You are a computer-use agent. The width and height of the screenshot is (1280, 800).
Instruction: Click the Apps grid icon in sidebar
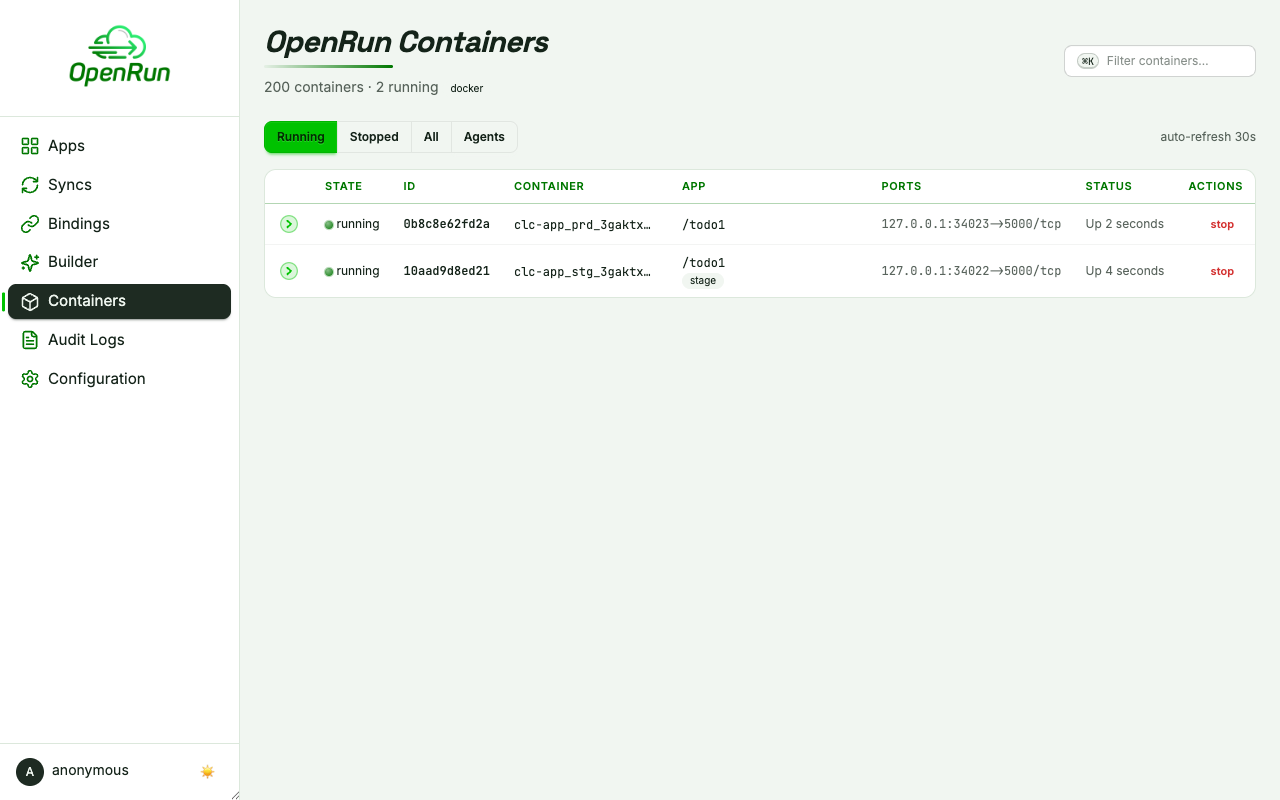point(30,146)
